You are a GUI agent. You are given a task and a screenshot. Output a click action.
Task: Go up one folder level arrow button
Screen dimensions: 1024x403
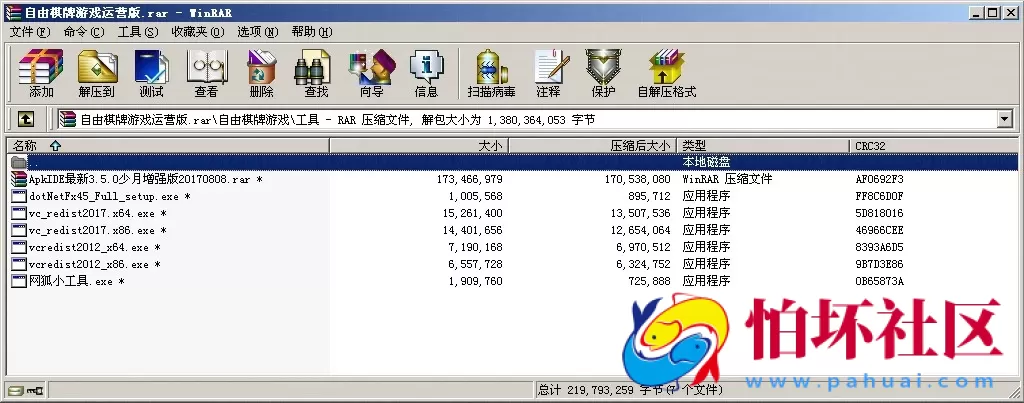pos(25,119)
